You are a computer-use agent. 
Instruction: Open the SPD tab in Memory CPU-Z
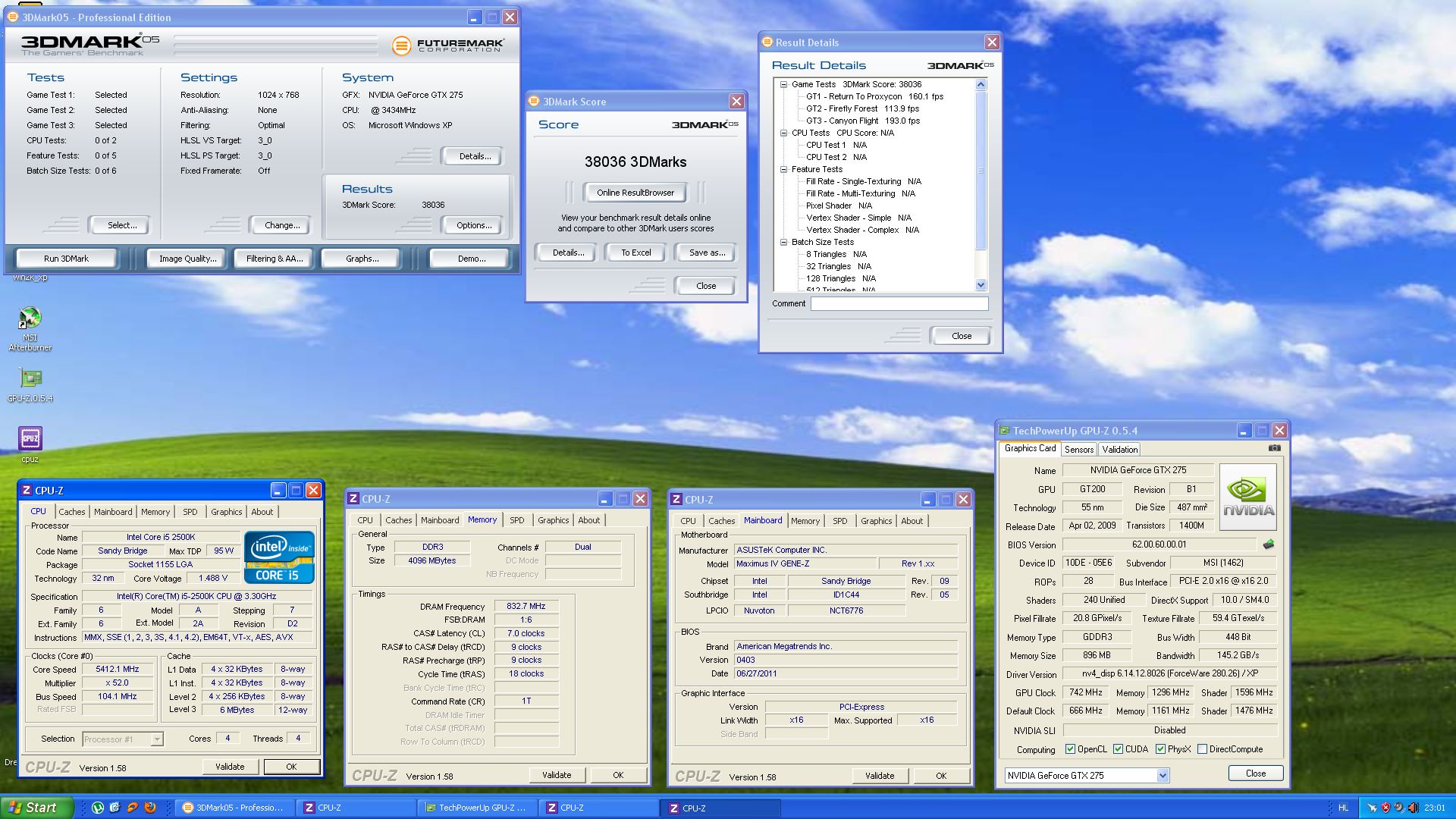[516, 520]
